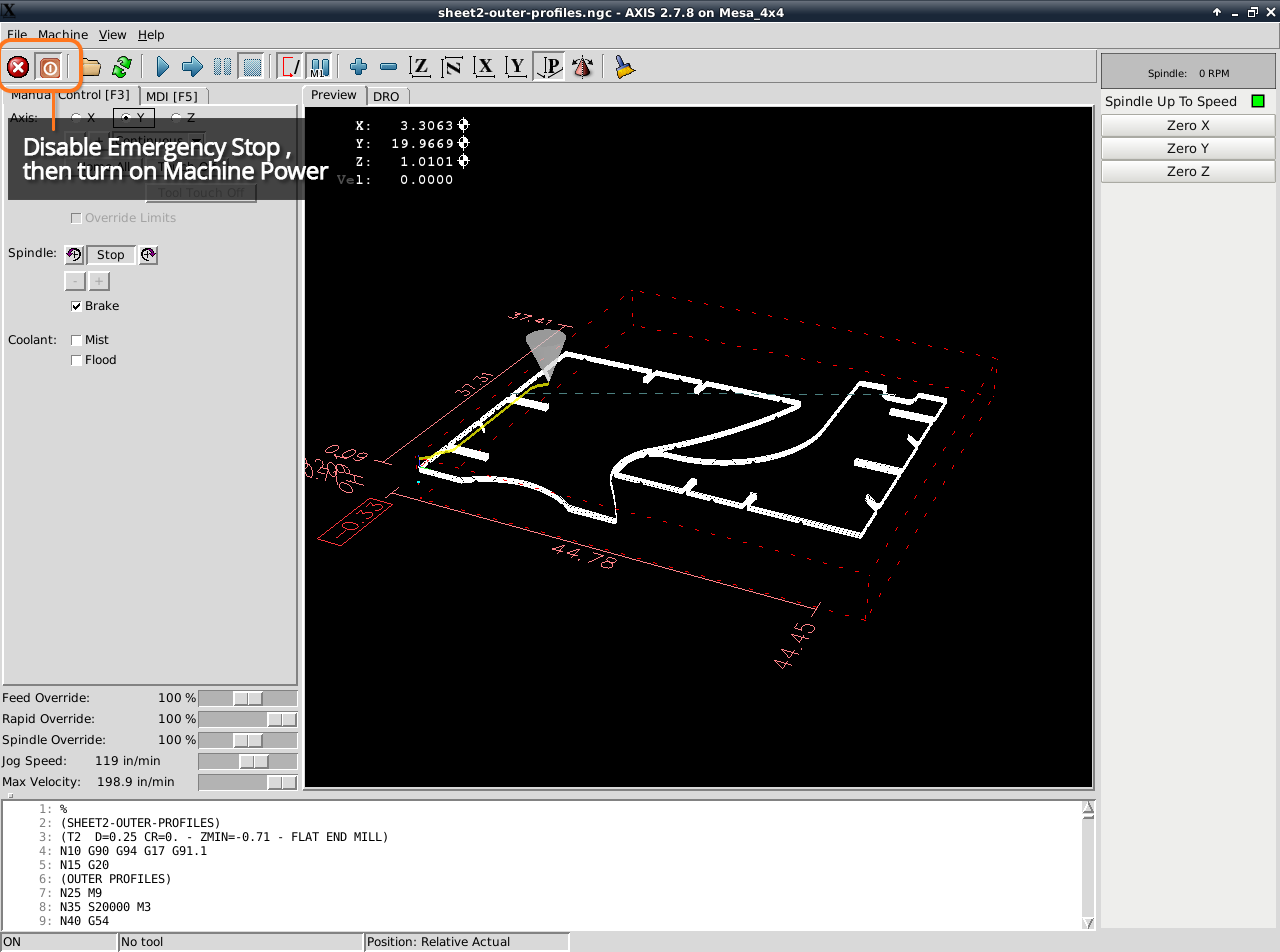The height and width of the screenshot is (952, 1280).
Task: Click the Zero Z button
Action: coord(1188,172)
